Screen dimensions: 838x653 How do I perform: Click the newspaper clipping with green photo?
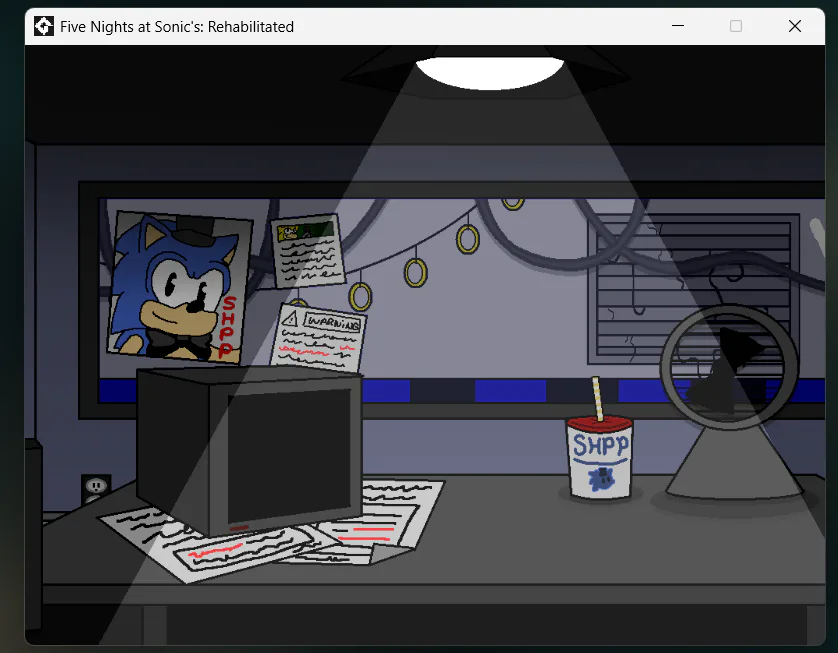308,251
